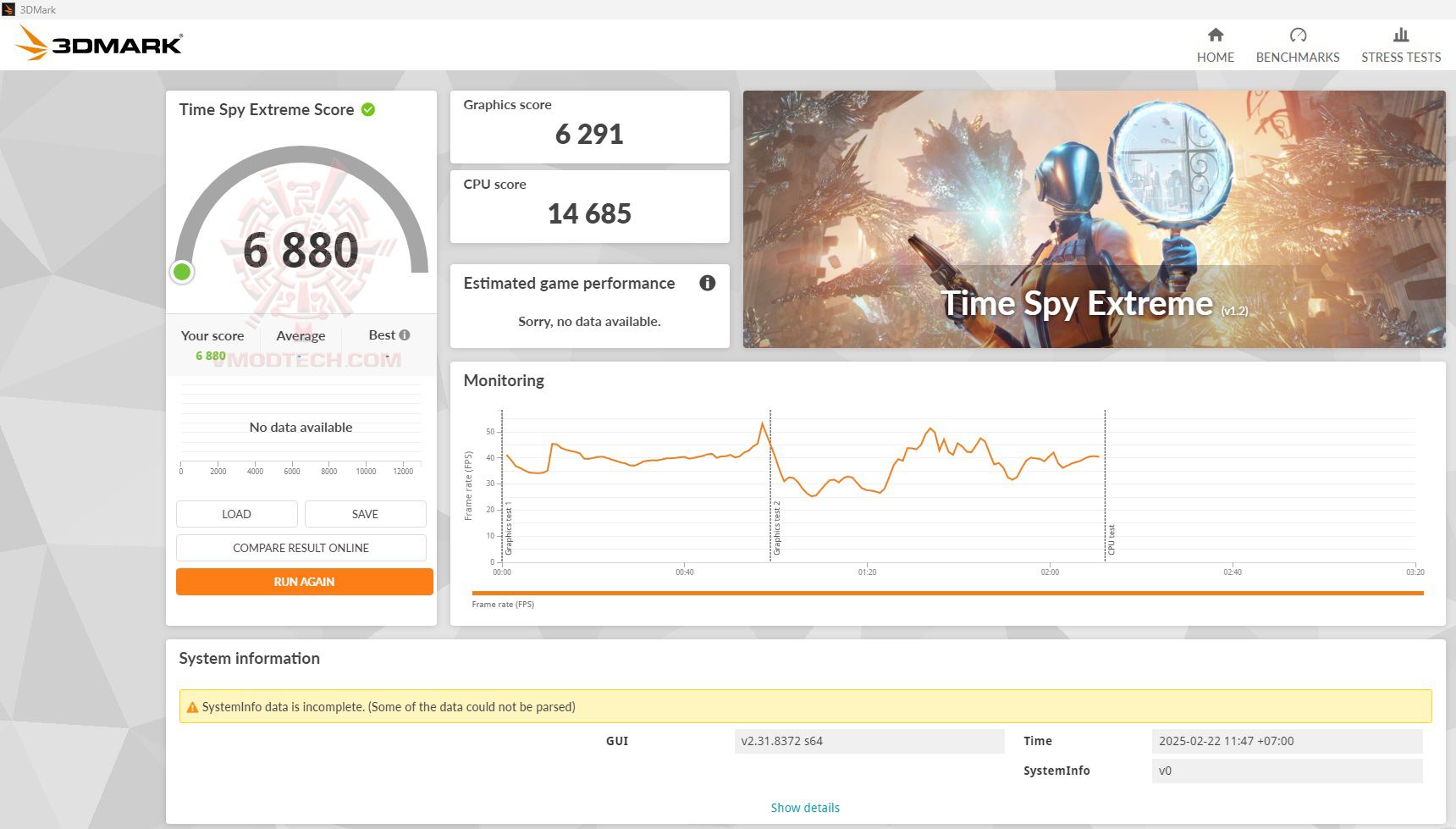Click SAVE to store the result
This screenshot has height=829, width=1456.
[366, 513]
